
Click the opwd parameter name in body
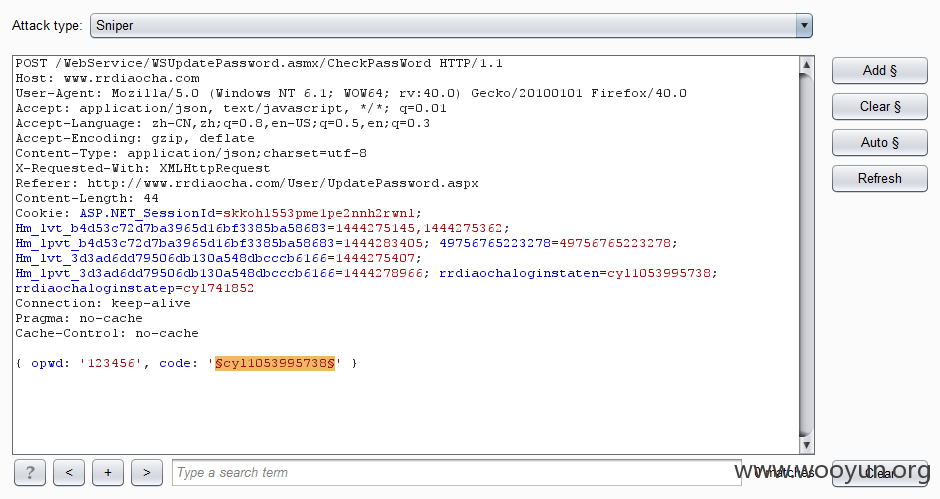pos(47,363)
